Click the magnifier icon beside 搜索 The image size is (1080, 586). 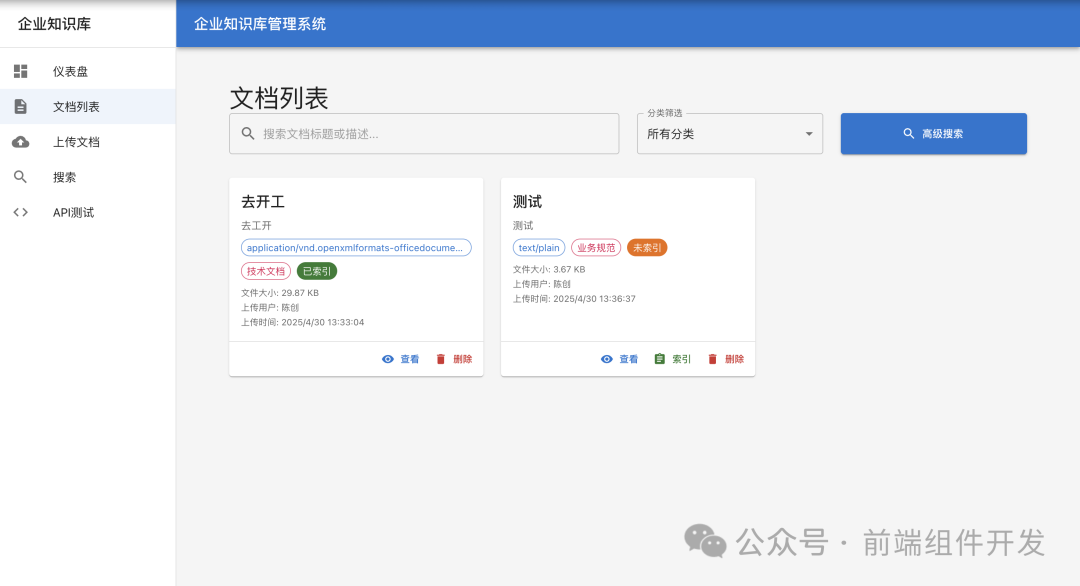(x=21, y=177)
